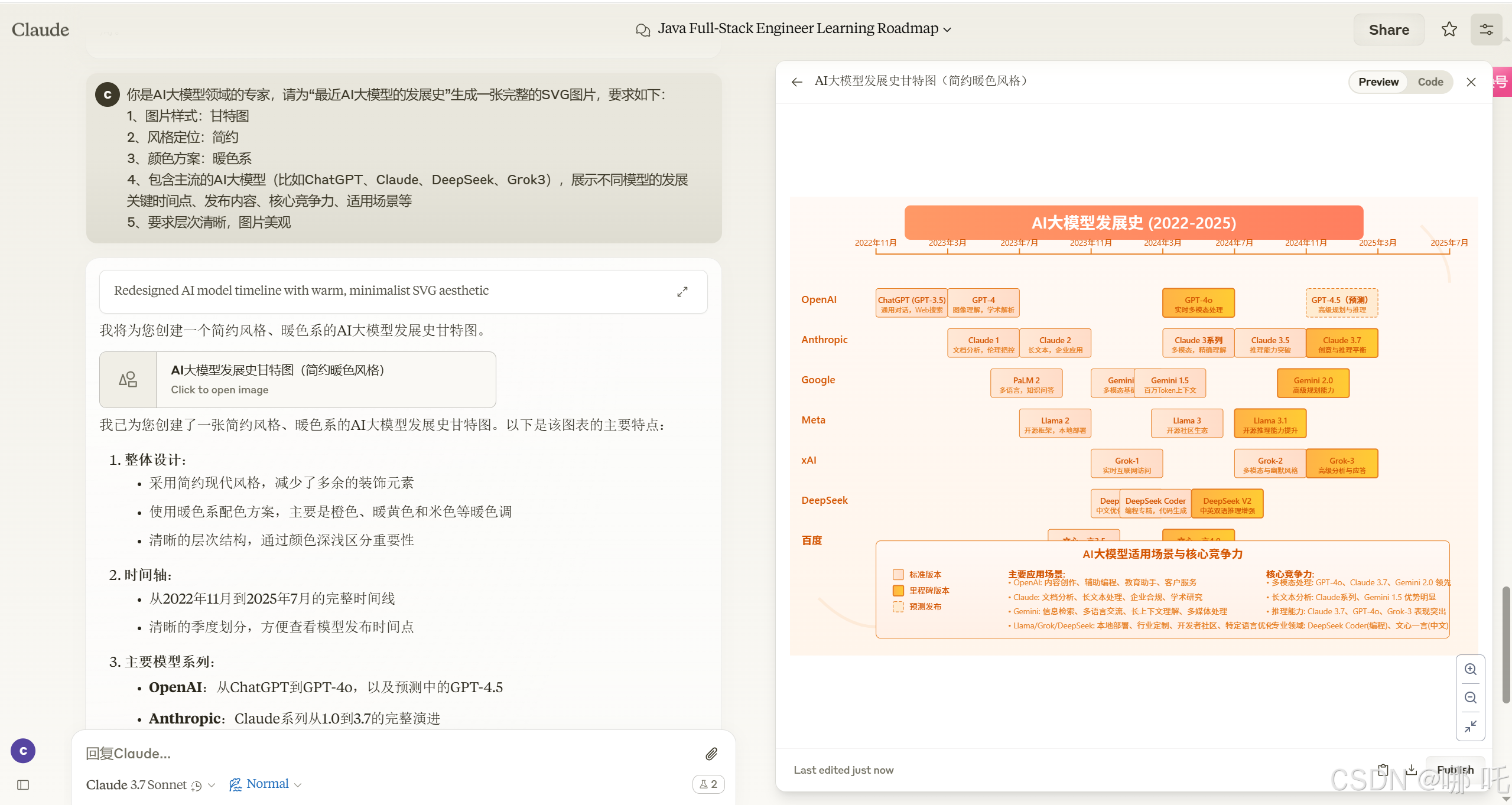The height and width of the screenshot is (805, 1512).
Task: Expand the thinking summary box
Action: pos(682,292)
